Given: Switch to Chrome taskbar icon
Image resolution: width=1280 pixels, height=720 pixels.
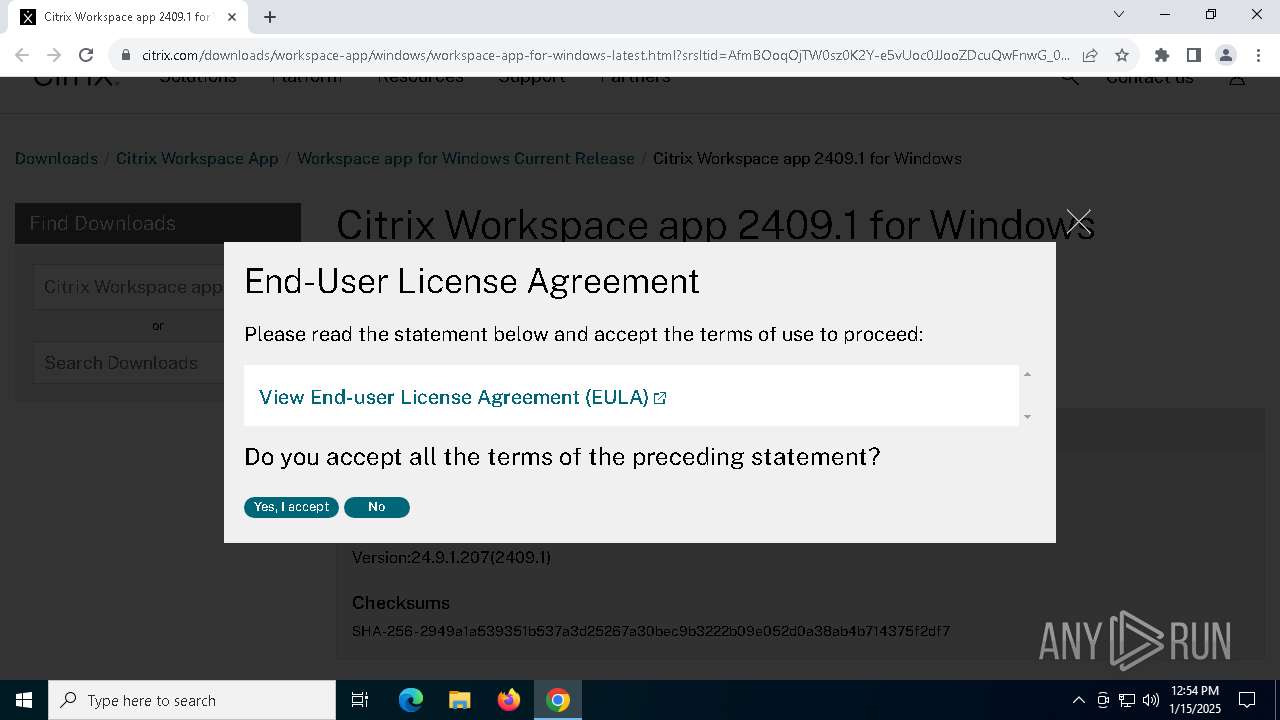Looking at the screenshot, I should pyautogui.click(x=558, y=700).
